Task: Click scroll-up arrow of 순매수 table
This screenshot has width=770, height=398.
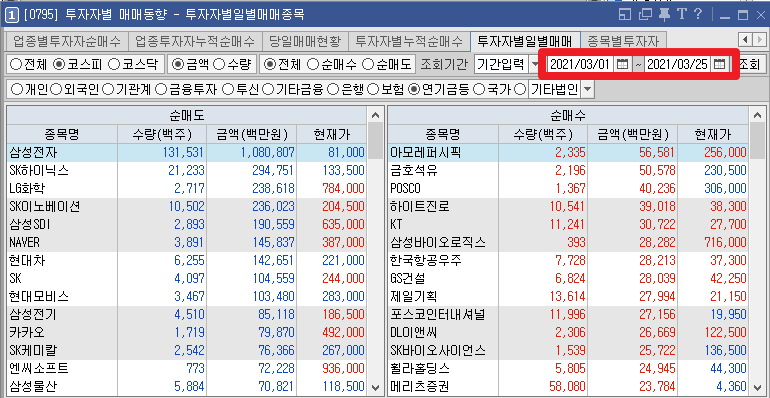Action: [x=757, y=115]
